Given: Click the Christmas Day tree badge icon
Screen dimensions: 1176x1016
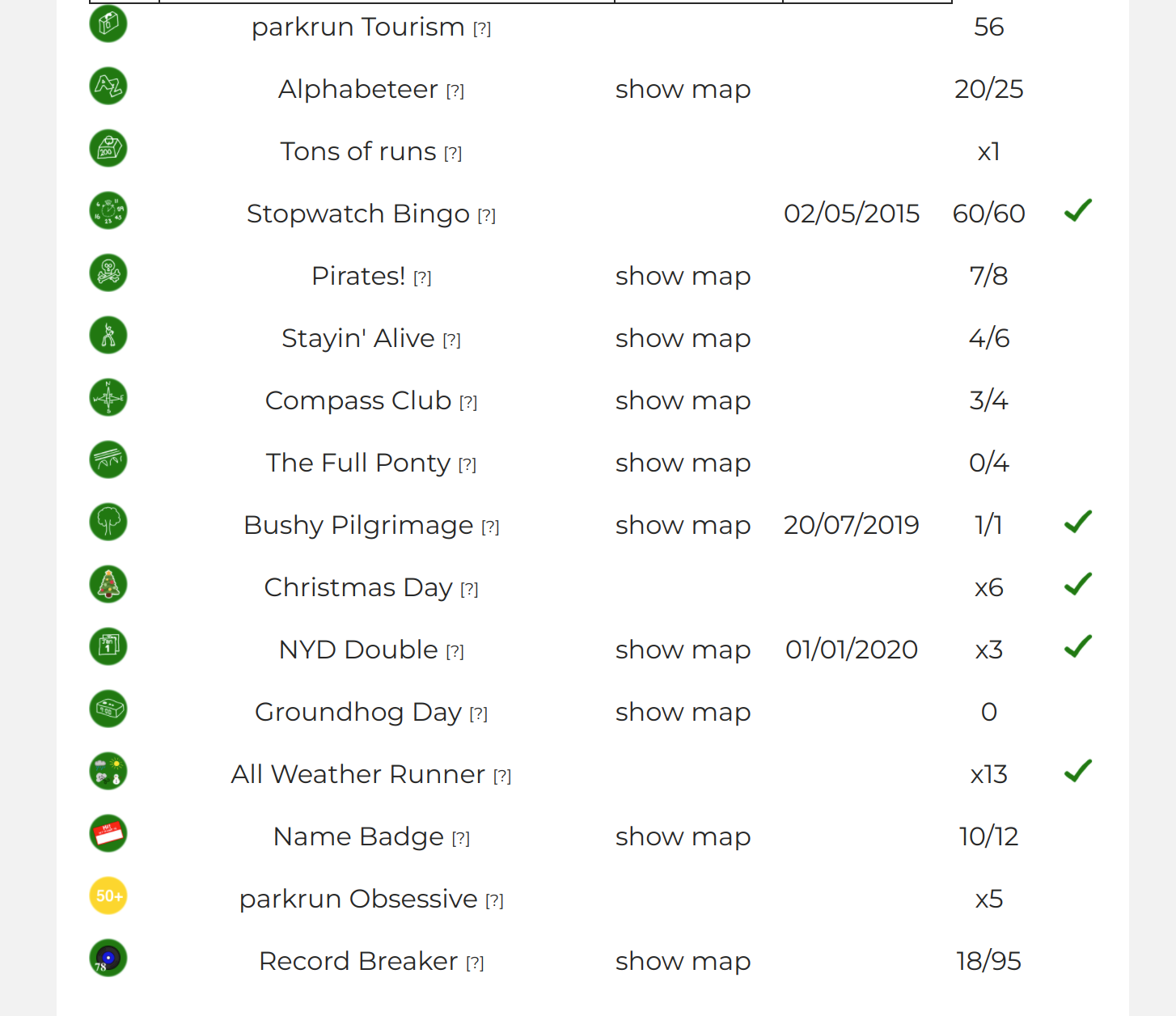Looking at the screenshot, I should coord(108,585).
